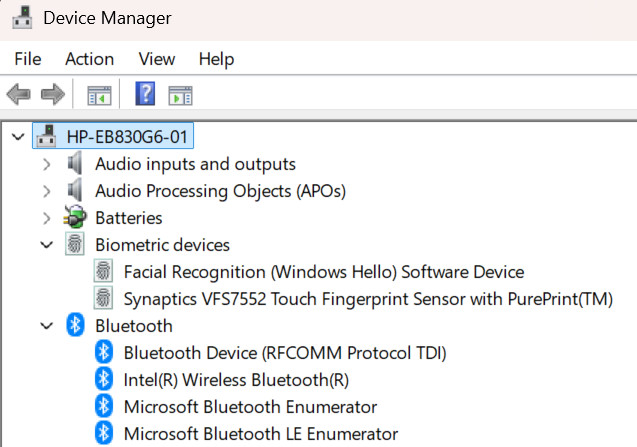Screen dimensions: 637x447
Task: Open the File menu
Action: (28, 59)
